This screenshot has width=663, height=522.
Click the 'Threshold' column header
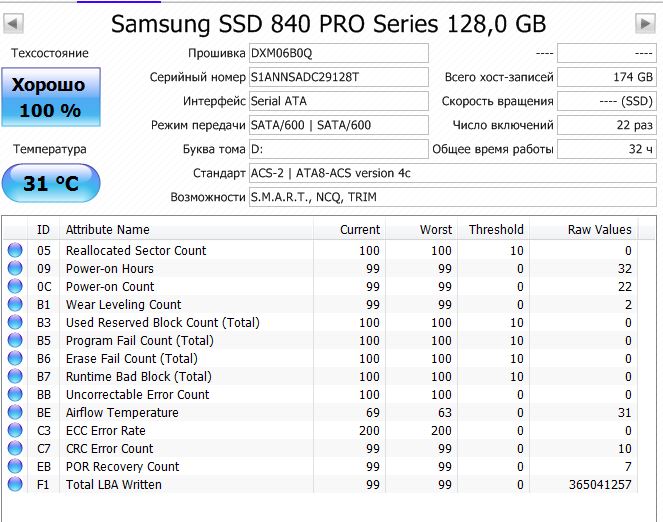(x=495, y=229)
